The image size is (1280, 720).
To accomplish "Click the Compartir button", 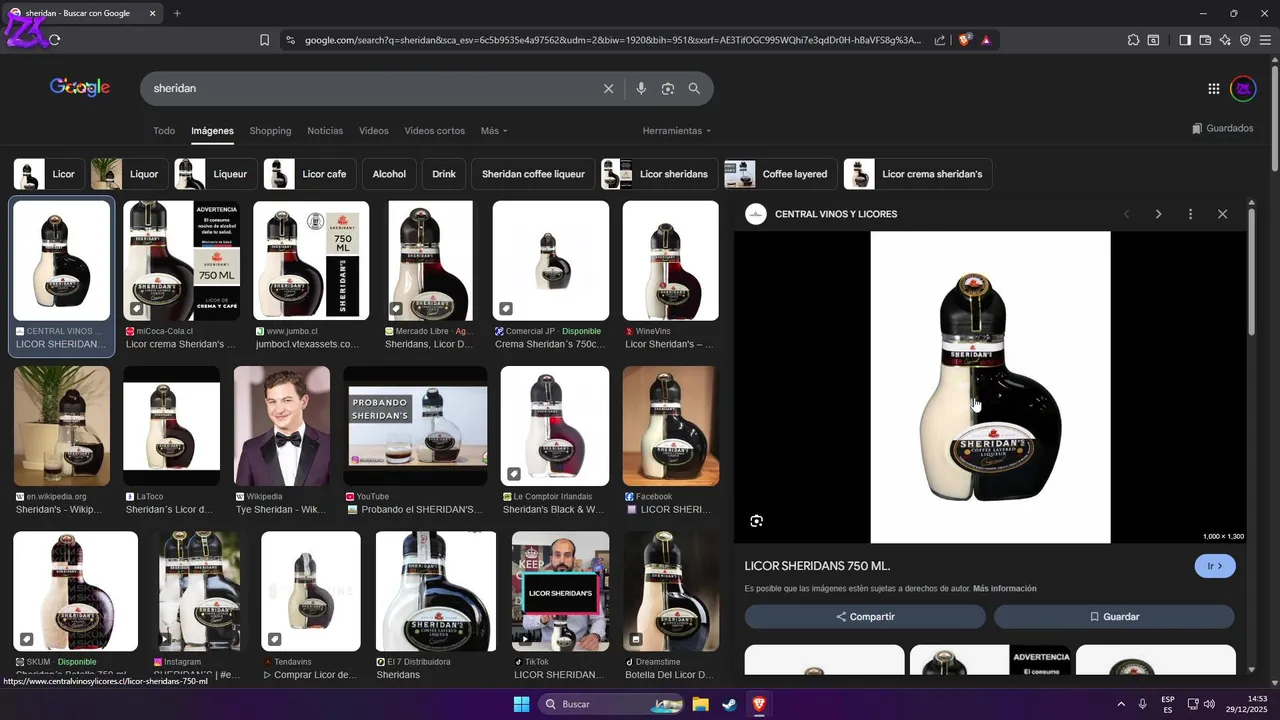I will 865,617.
